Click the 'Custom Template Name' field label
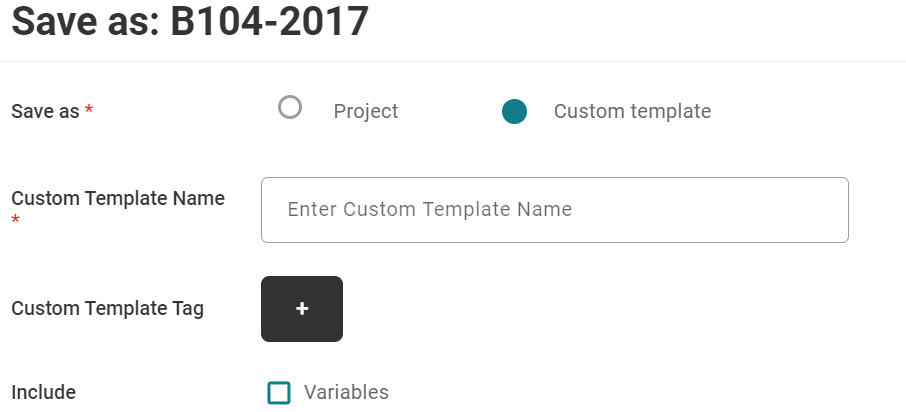 118,198
